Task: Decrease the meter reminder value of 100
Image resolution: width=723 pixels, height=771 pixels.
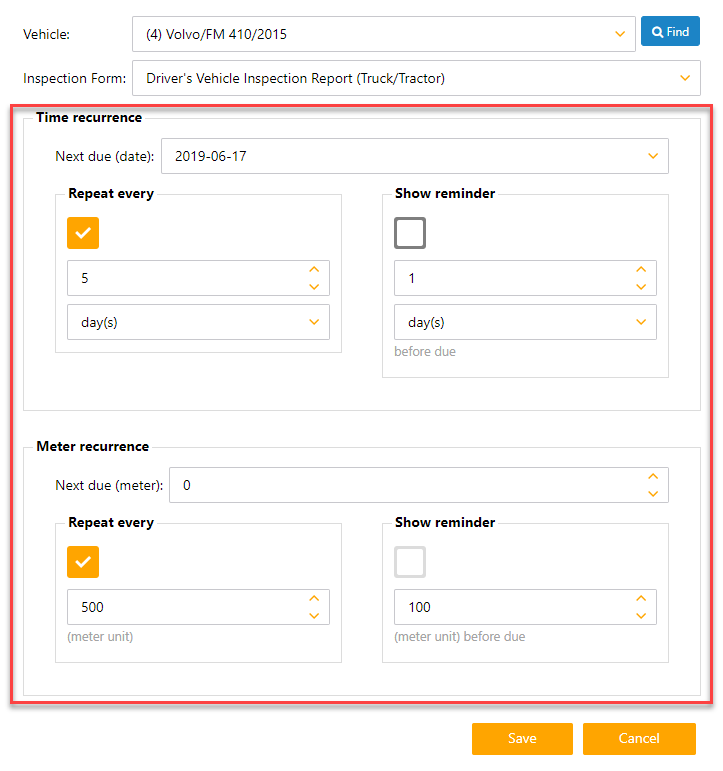Action: coord(641,616)
